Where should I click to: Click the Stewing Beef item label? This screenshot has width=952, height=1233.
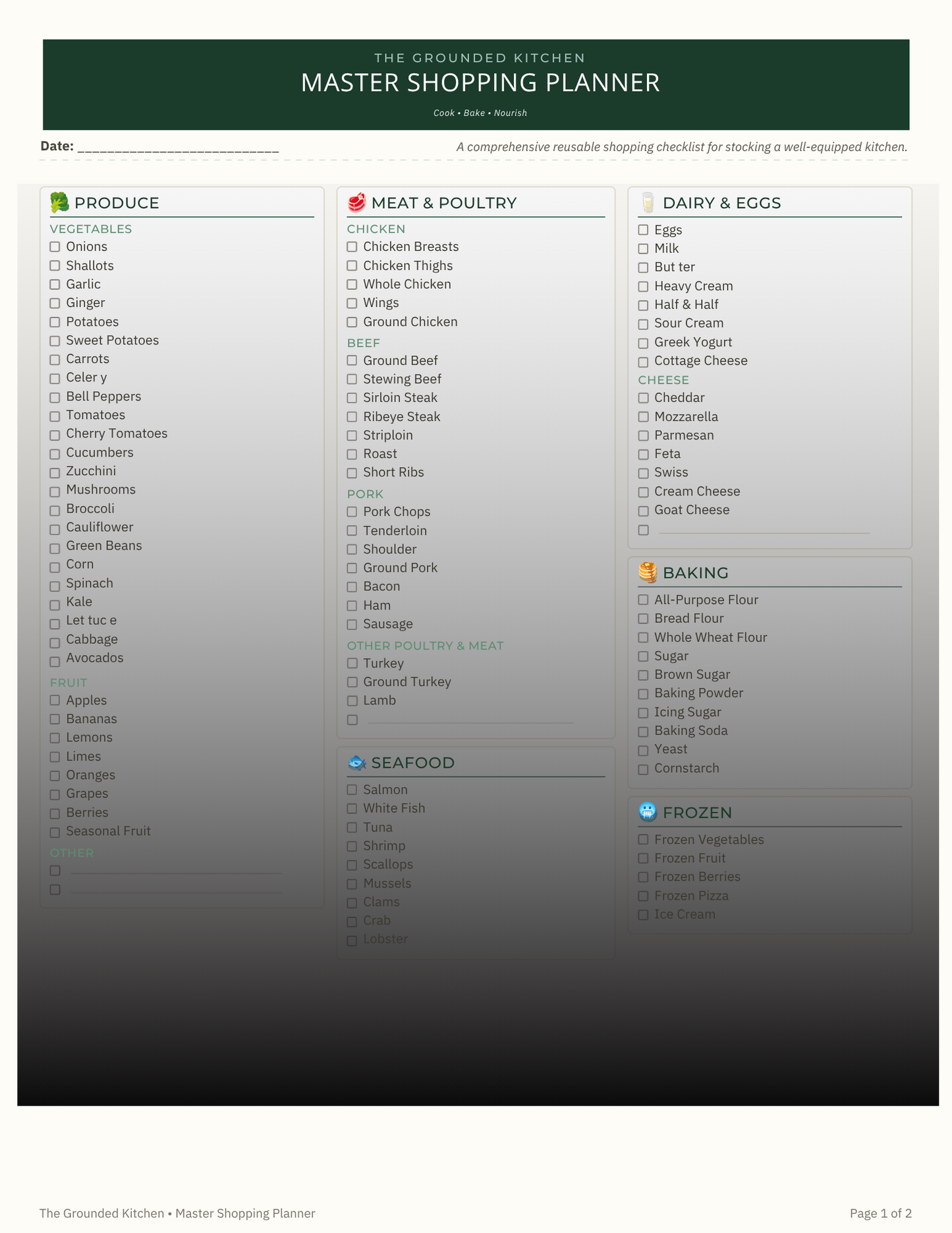402,379
